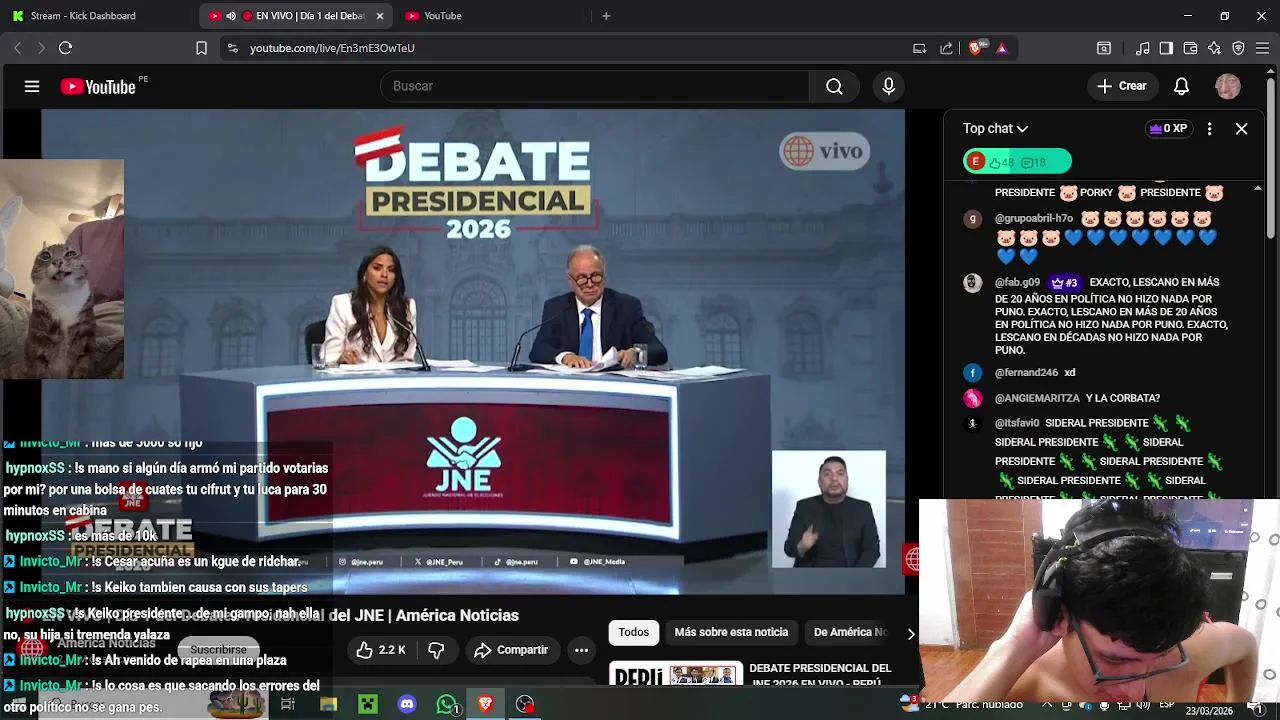Click the @fernand246 chat username

1026,373
